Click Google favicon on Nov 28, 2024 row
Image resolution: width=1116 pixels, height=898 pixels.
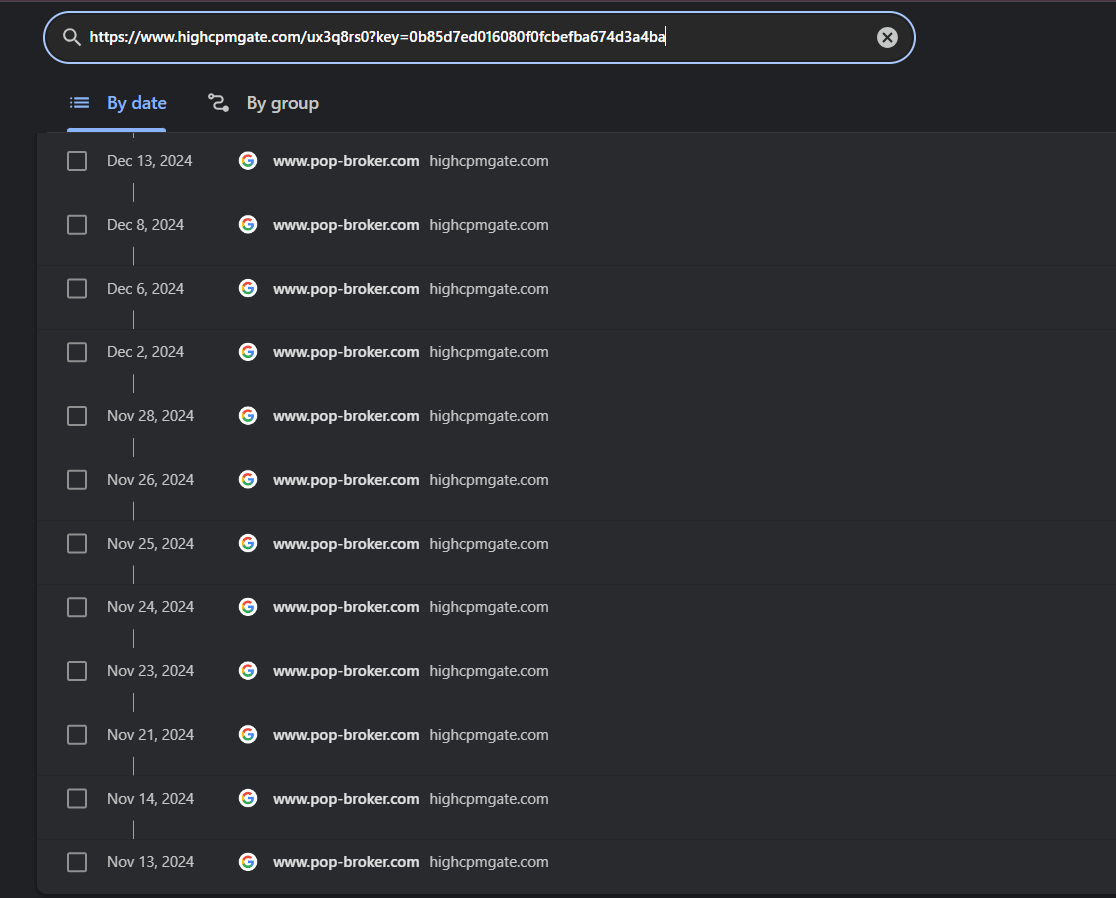(248, 416)
